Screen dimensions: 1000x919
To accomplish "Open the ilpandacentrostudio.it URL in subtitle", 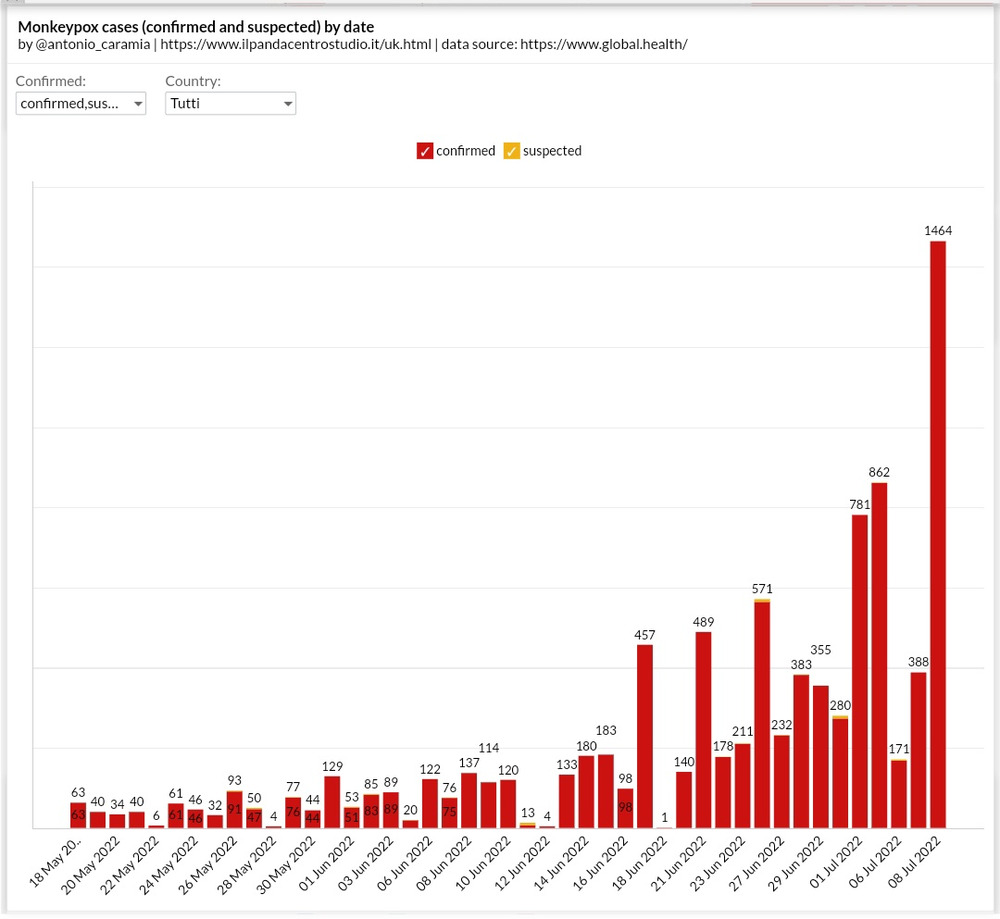I will click(x=314, y=45).
